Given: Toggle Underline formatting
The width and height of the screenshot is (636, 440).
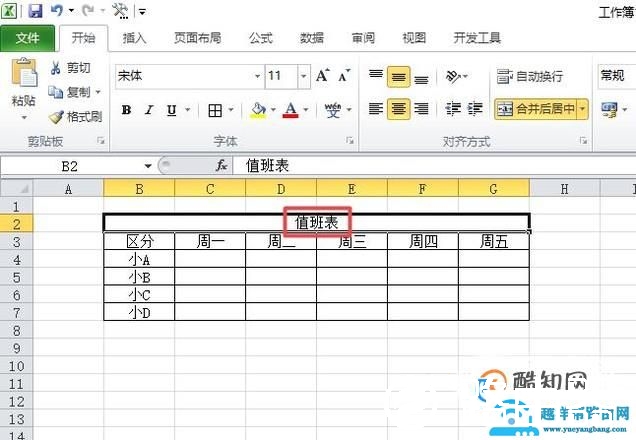Looking at the screenshot, I should pyautogui.click(x=172, y=110).
